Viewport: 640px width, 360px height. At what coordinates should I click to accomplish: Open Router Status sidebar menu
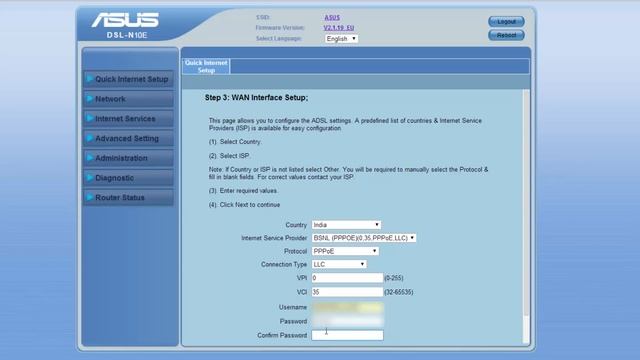pyautogui.click(x=129, y=198)
